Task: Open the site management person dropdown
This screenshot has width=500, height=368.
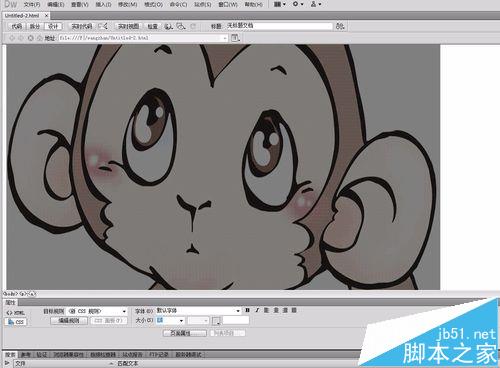Action: tap(315, 4)
